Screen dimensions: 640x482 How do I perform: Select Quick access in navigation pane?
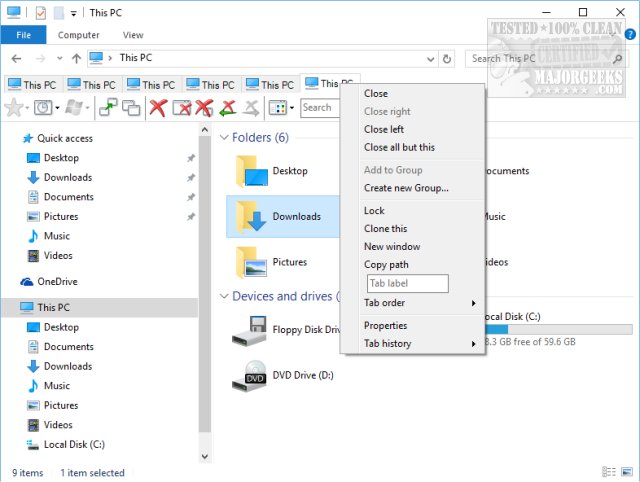coord(64,138)
